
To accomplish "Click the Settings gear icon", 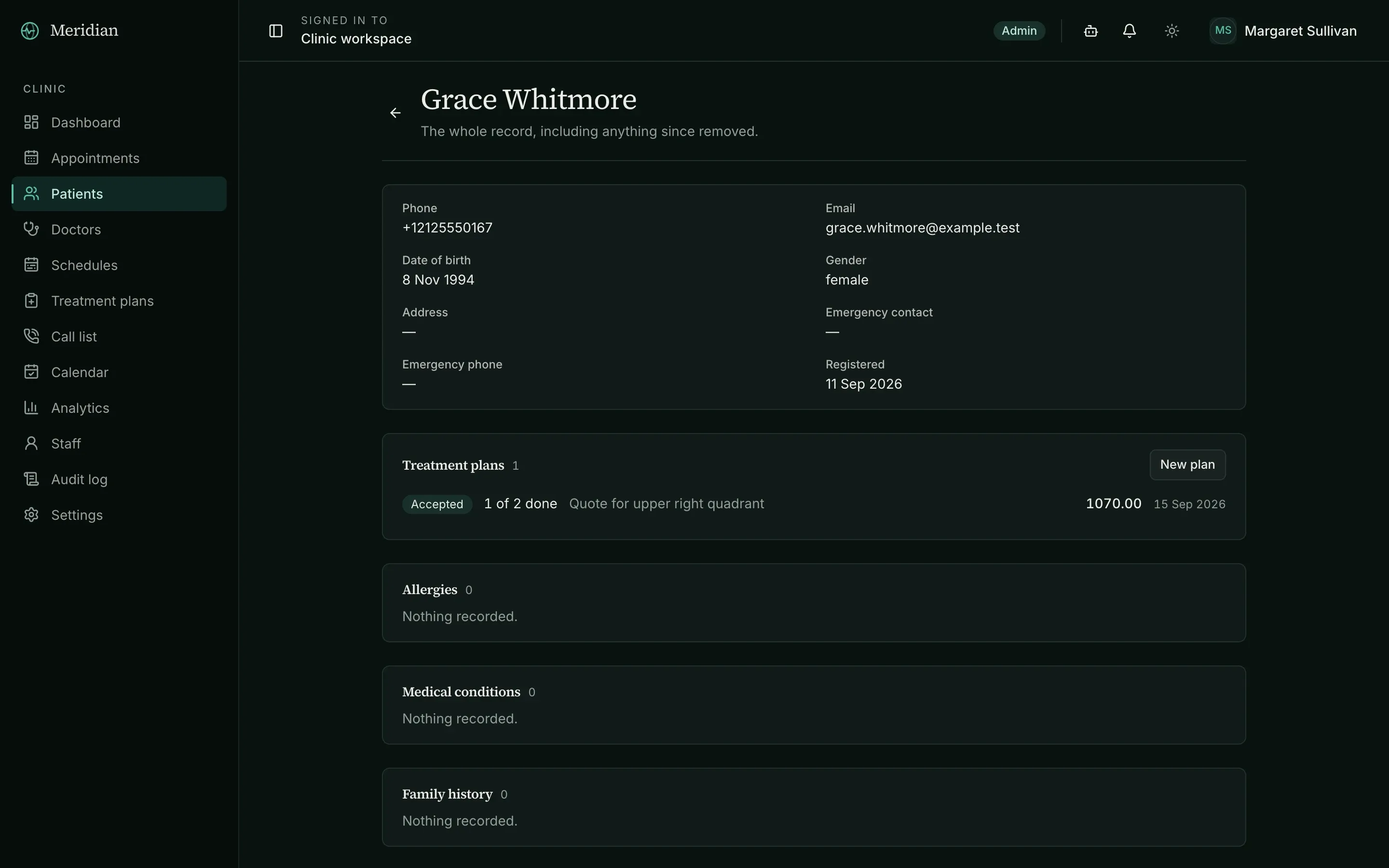I will point(31,515).
